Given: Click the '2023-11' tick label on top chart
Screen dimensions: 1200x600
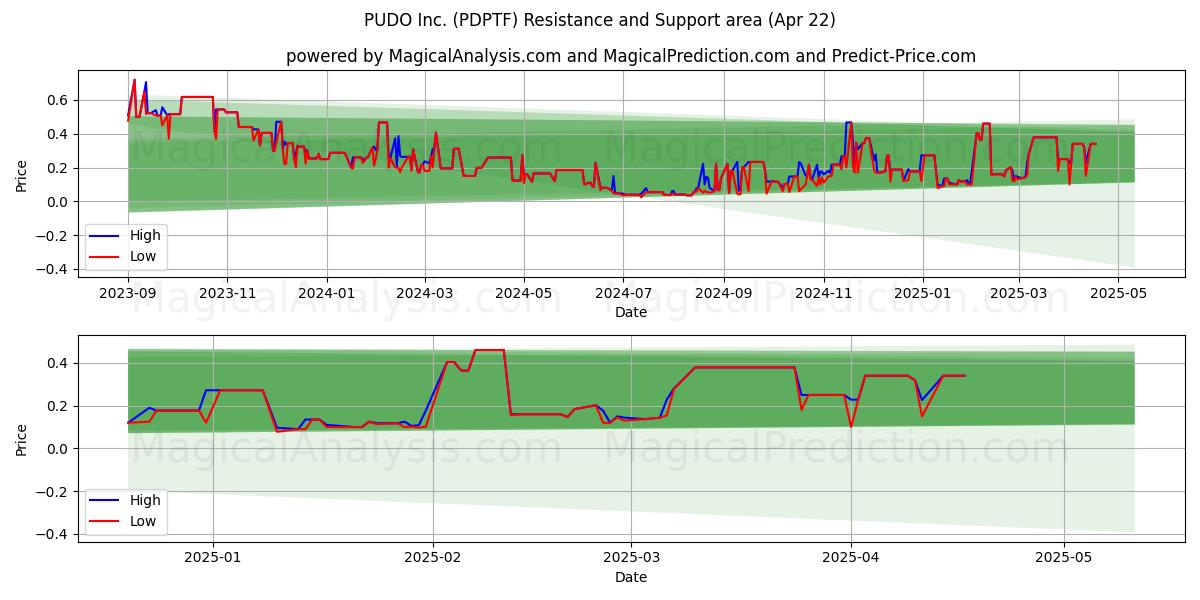Looking at the screenshot, I should click(x=227, y=293).
